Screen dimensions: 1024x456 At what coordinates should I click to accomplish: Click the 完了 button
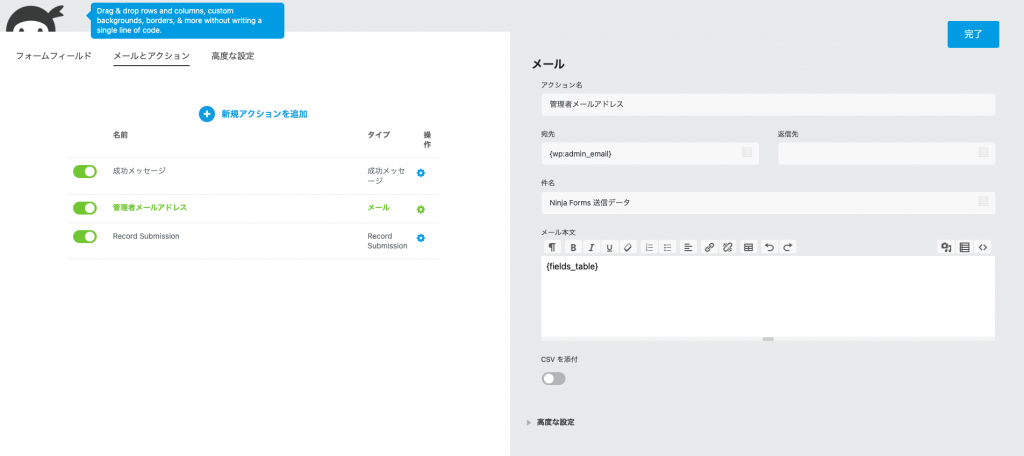tap(972, 34)
